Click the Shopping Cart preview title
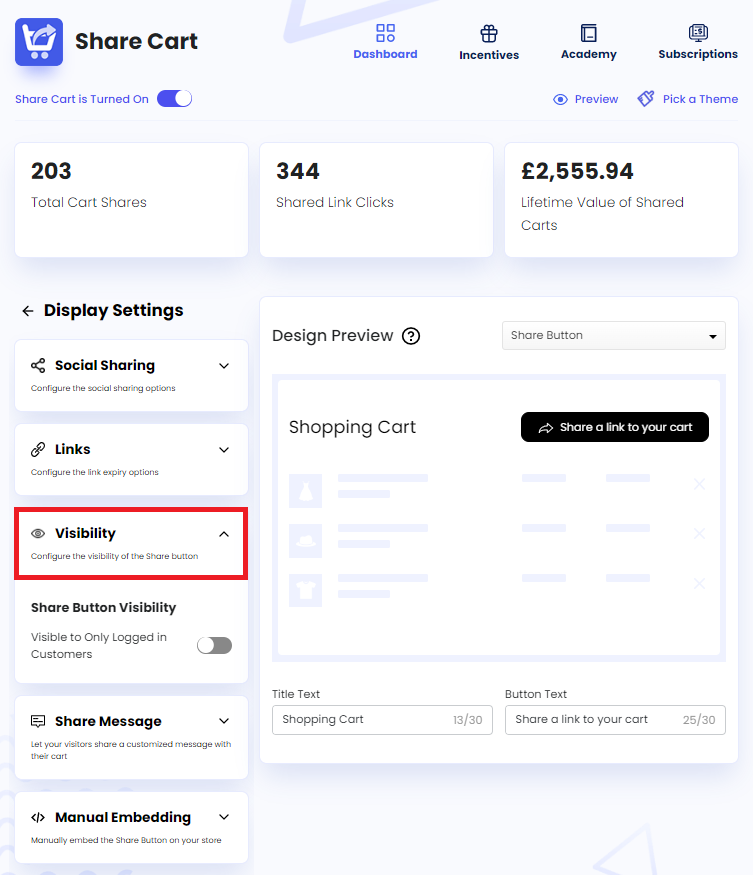 pyautogui.click(x=352, y=427)
